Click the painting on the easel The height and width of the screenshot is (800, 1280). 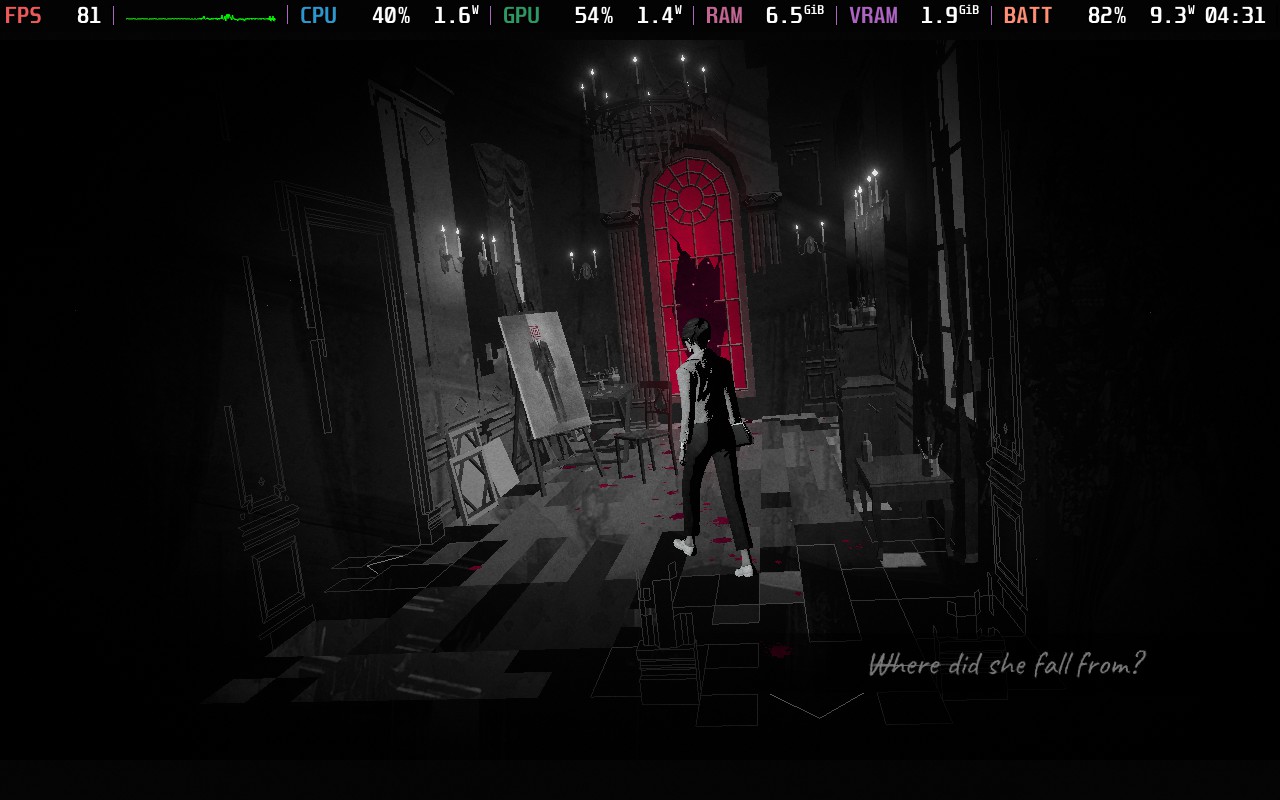point(544,375)
